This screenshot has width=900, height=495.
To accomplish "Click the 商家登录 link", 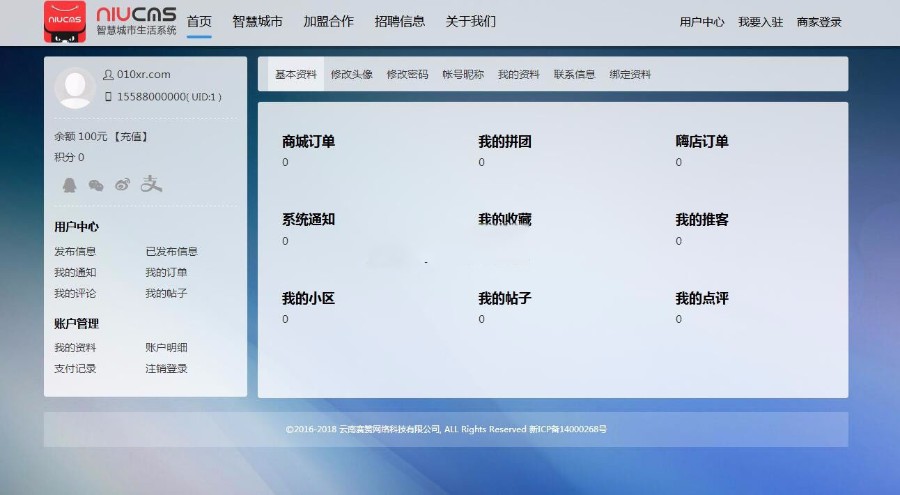I will (x=819, y=22).
